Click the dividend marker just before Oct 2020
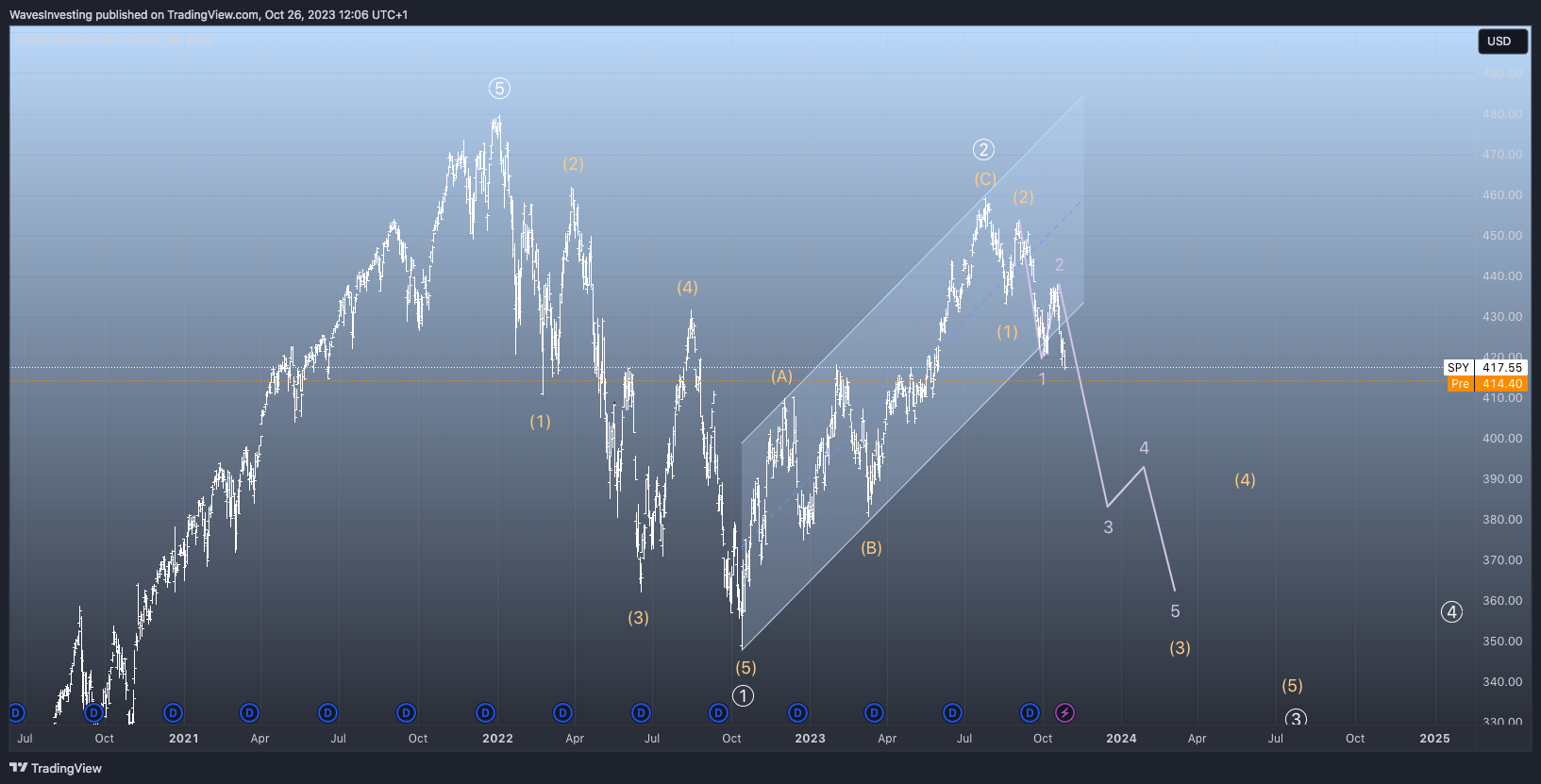1541x784 pixels. point(93,712)
